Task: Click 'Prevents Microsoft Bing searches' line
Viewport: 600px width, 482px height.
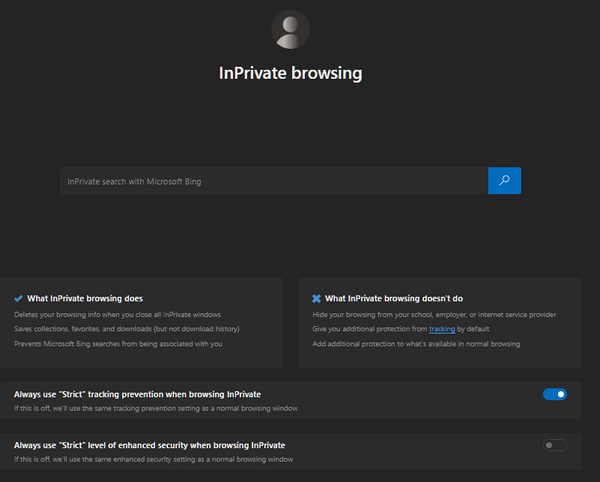Action: tap(118, 344)
